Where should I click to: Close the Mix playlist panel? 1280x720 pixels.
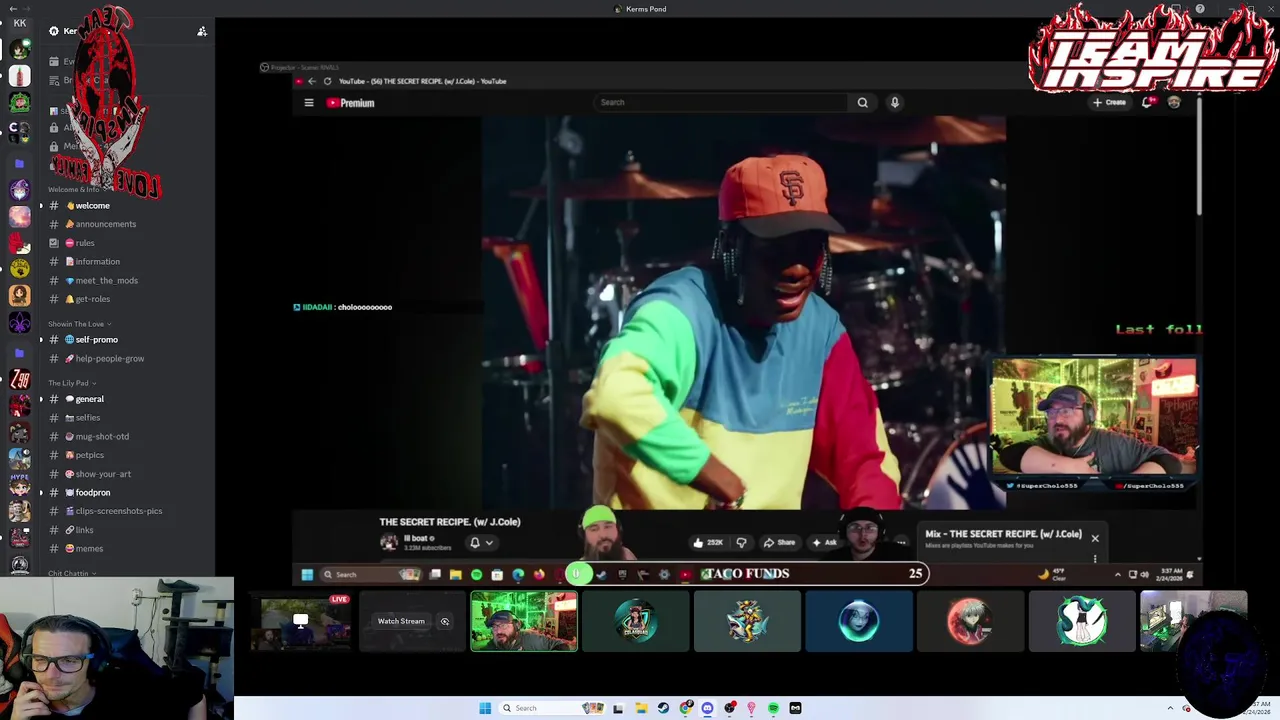point(1095,538)
